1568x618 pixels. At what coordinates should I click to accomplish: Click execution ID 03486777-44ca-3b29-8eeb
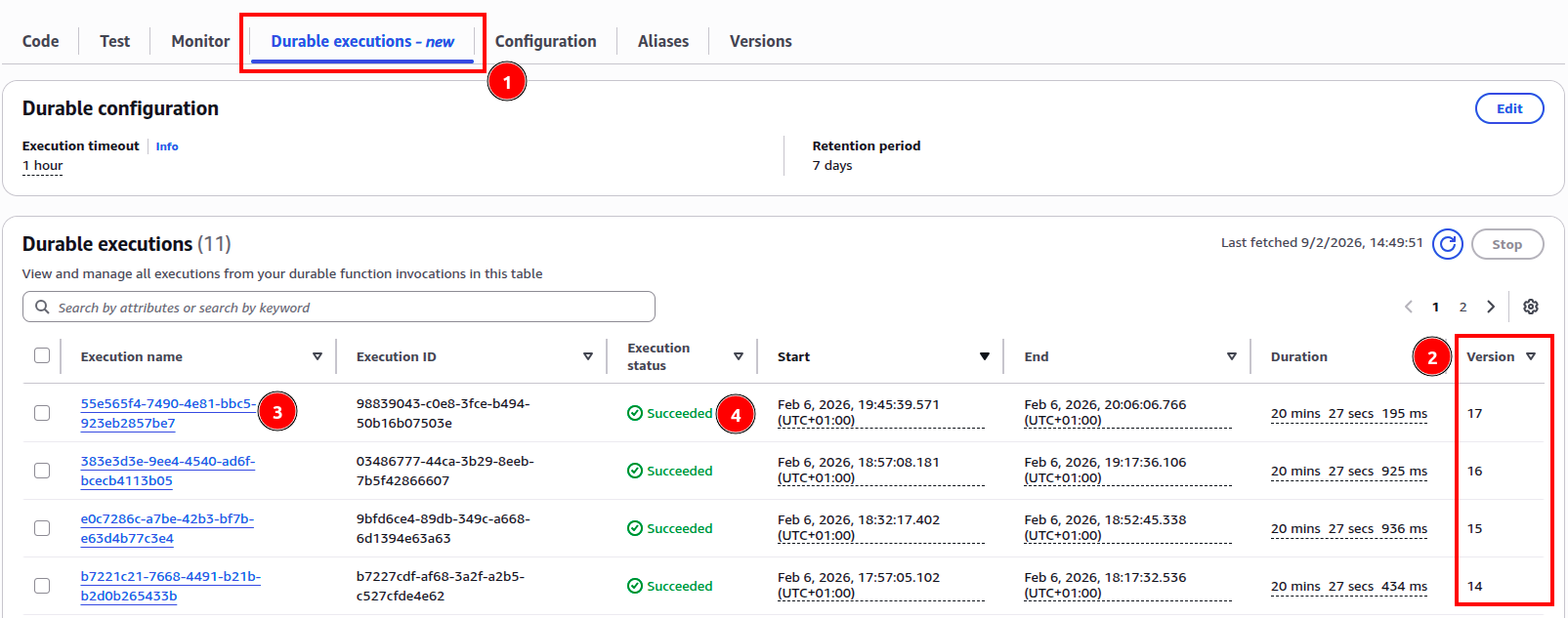pyautogui.click(x=445, y=471)
